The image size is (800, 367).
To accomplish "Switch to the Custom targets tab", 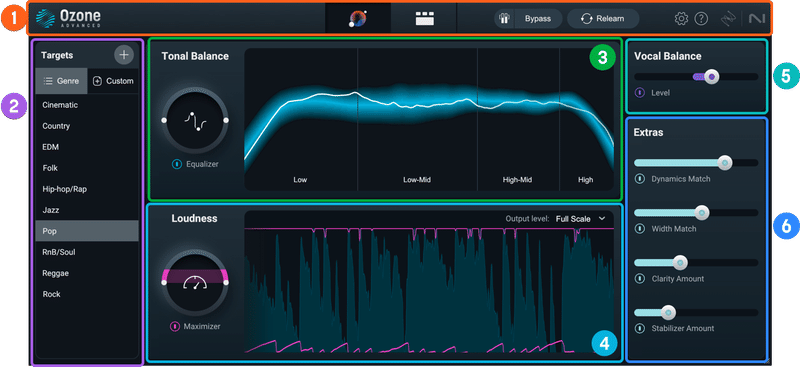I will pyautogui.click(x=113, y=81).
